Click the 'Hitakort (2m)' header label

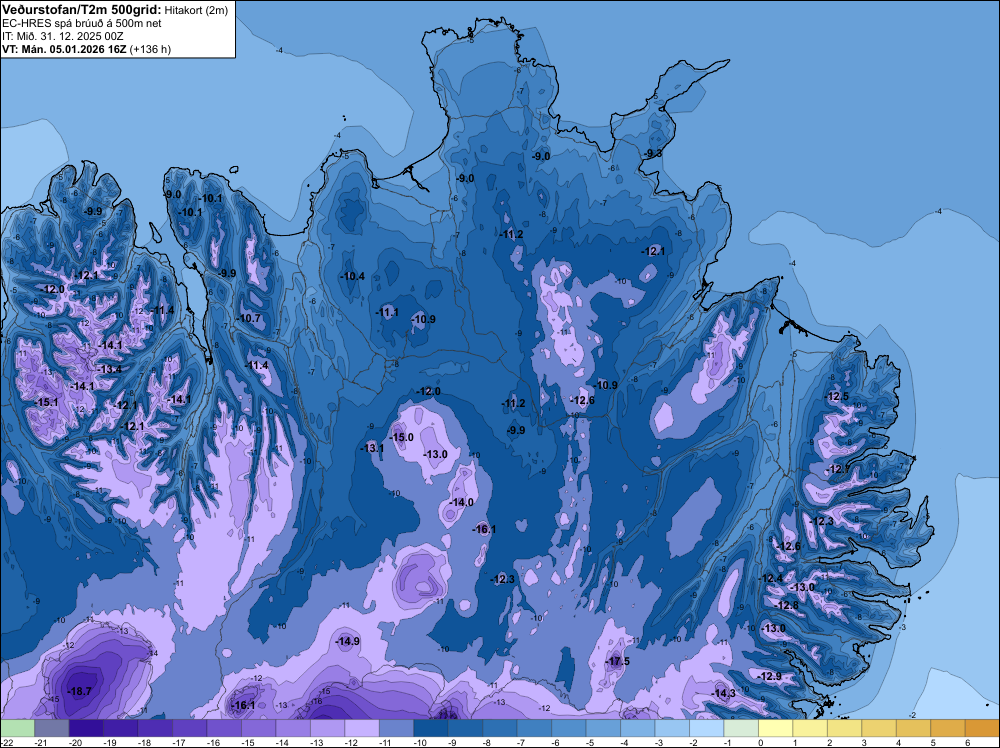tap(196, 10)
